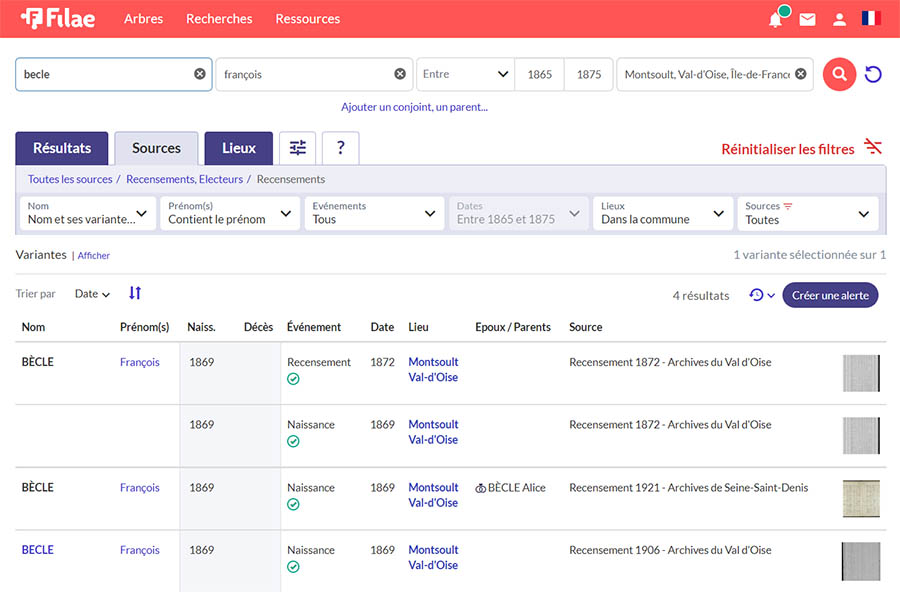
Task: Open the Recensement 1921 document thumbnail
Action: tap(861, 498)
